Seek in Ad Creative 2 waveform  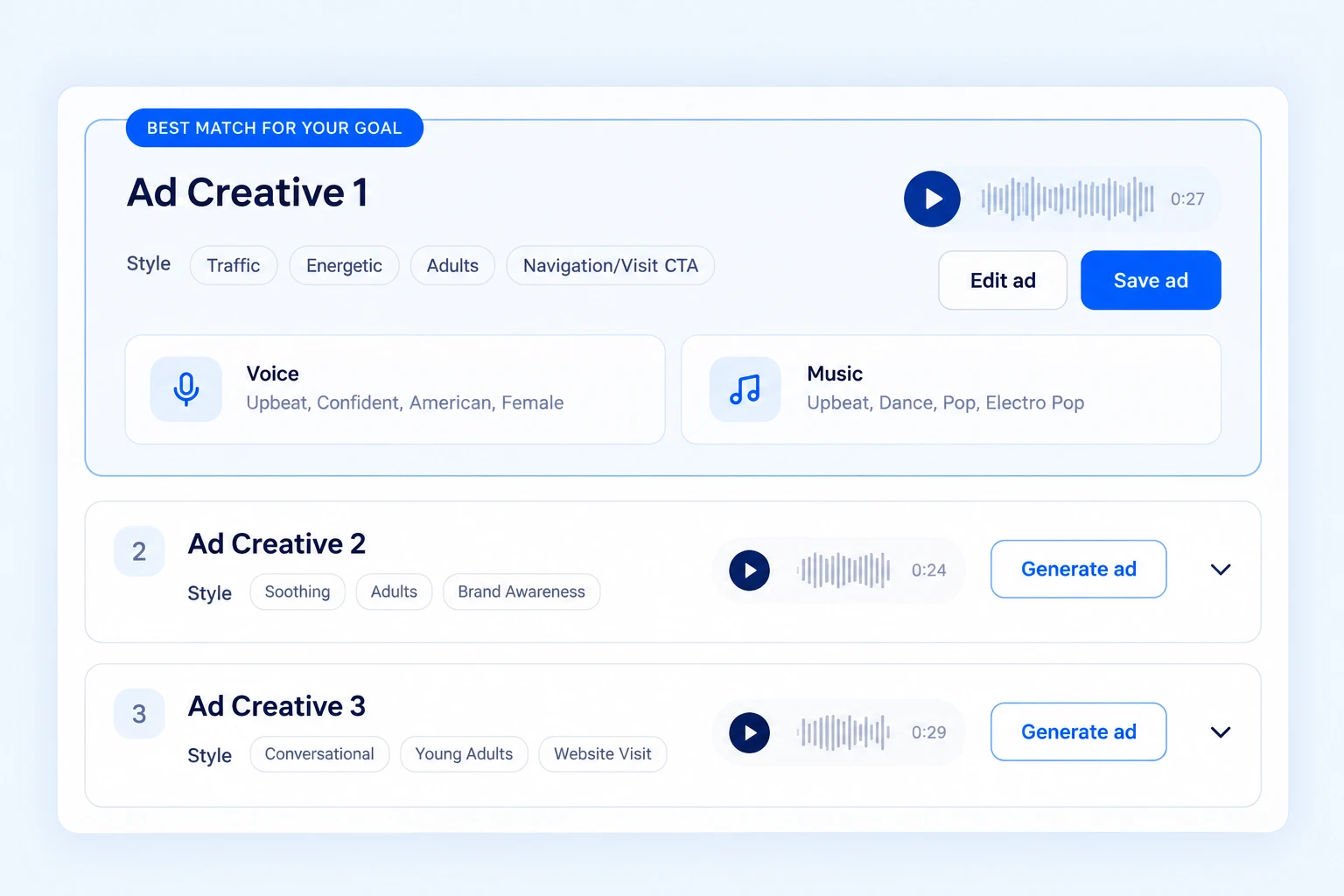click(843, 570)
